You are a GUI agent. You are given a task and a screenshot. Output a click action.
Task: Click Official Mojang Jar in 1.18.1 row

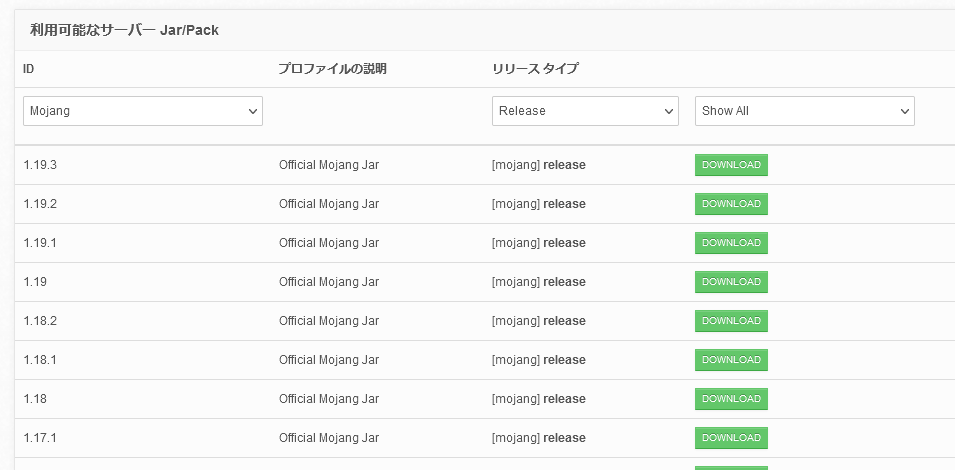pyautogui.click(x=329, y=360)
